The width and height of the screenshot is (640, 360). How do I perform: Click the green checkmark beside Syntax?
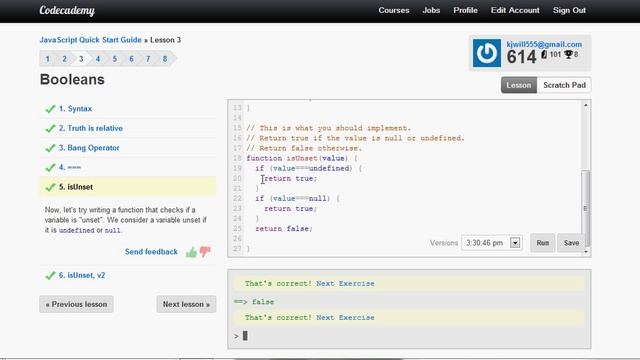(x=50, y=109)
